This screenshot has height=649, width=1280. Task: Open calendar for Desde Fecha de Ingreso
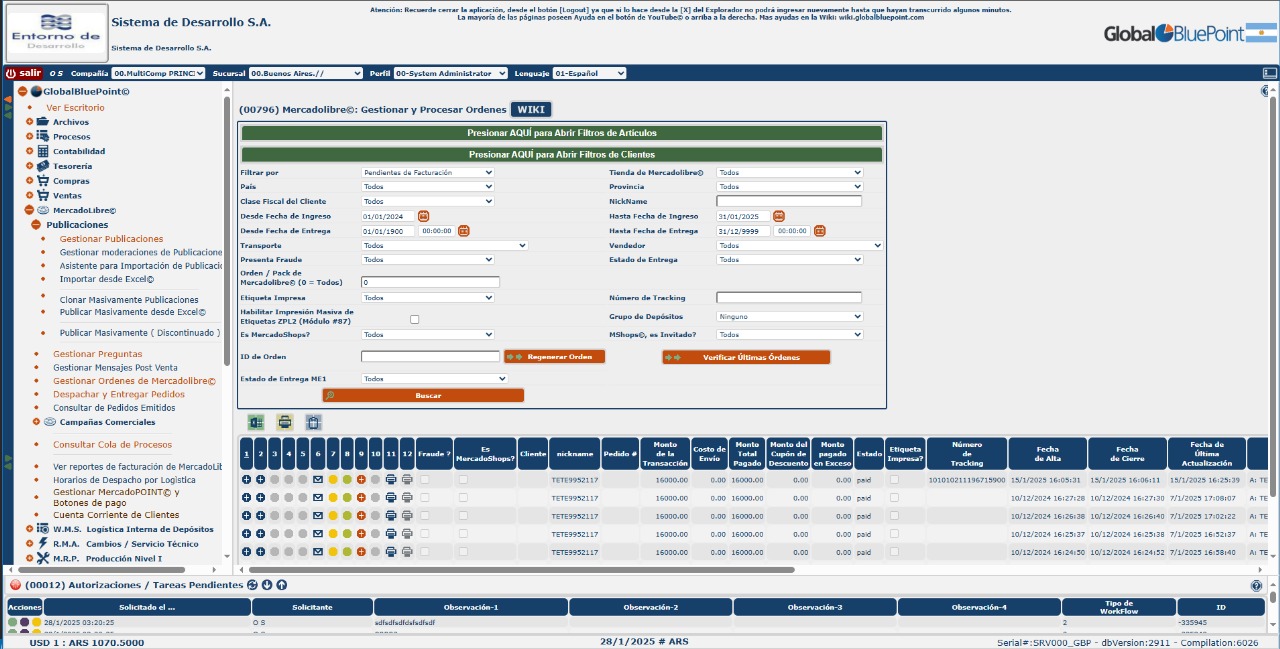click(x=423, y=216)
